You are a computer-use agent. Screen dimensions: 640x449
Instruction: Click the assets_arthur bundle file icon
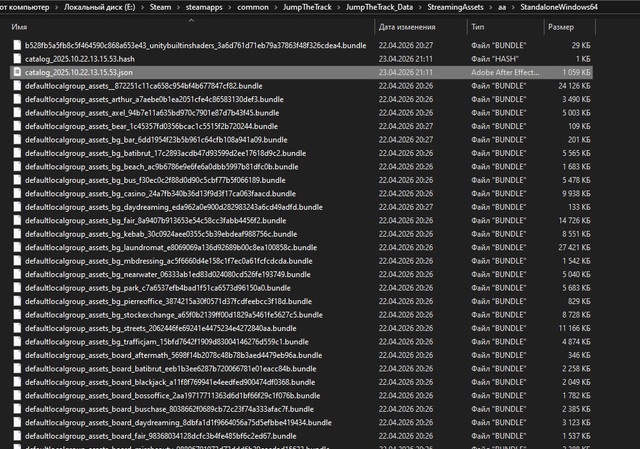coord(17,99)
